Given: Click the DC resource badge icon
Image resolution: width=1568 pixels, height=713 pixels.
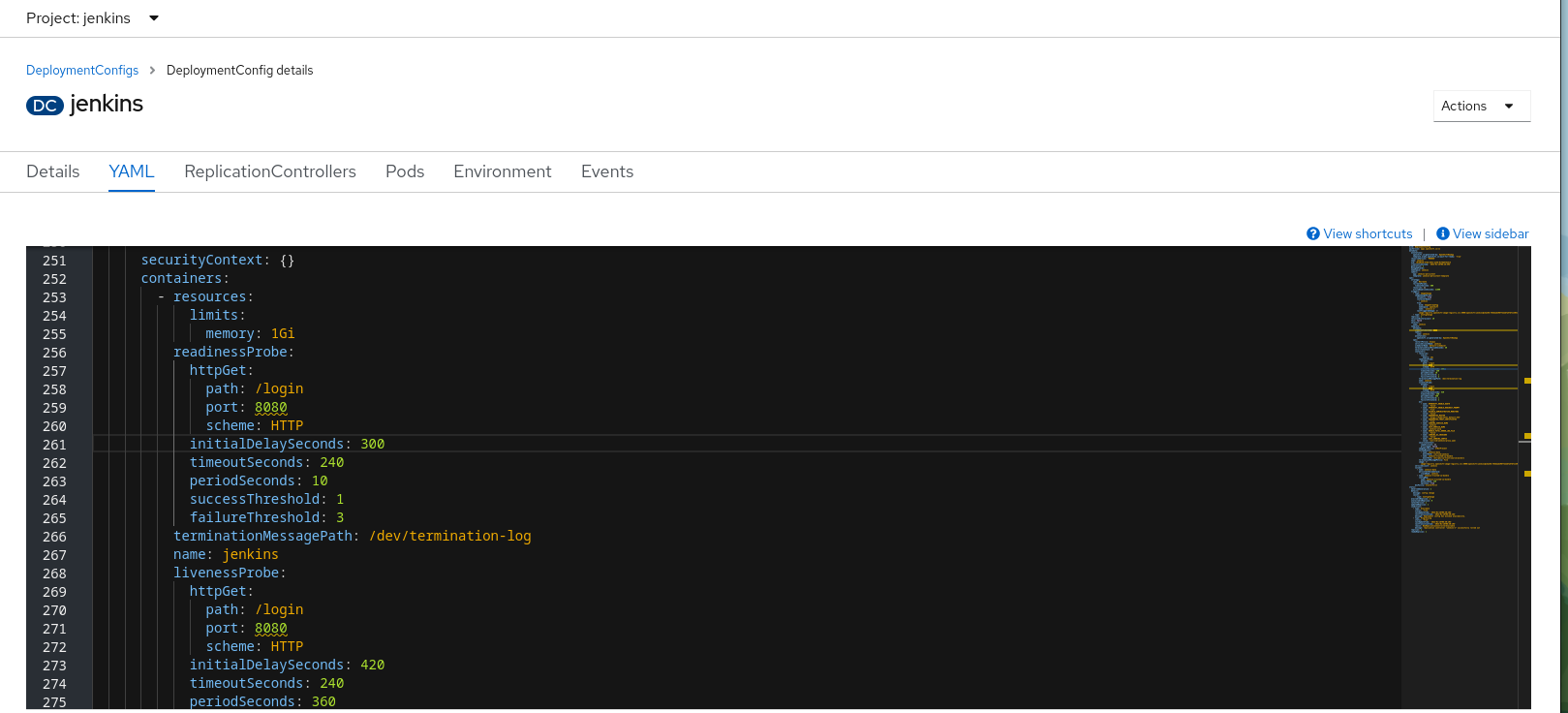Looking at the screenshot, I should pos(45,106).
